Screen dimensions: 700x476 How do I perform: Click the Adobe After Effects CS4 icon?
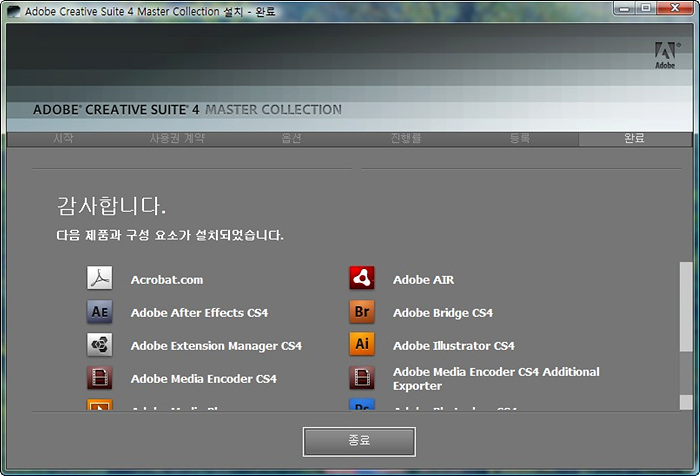click(x=100, y=311)
